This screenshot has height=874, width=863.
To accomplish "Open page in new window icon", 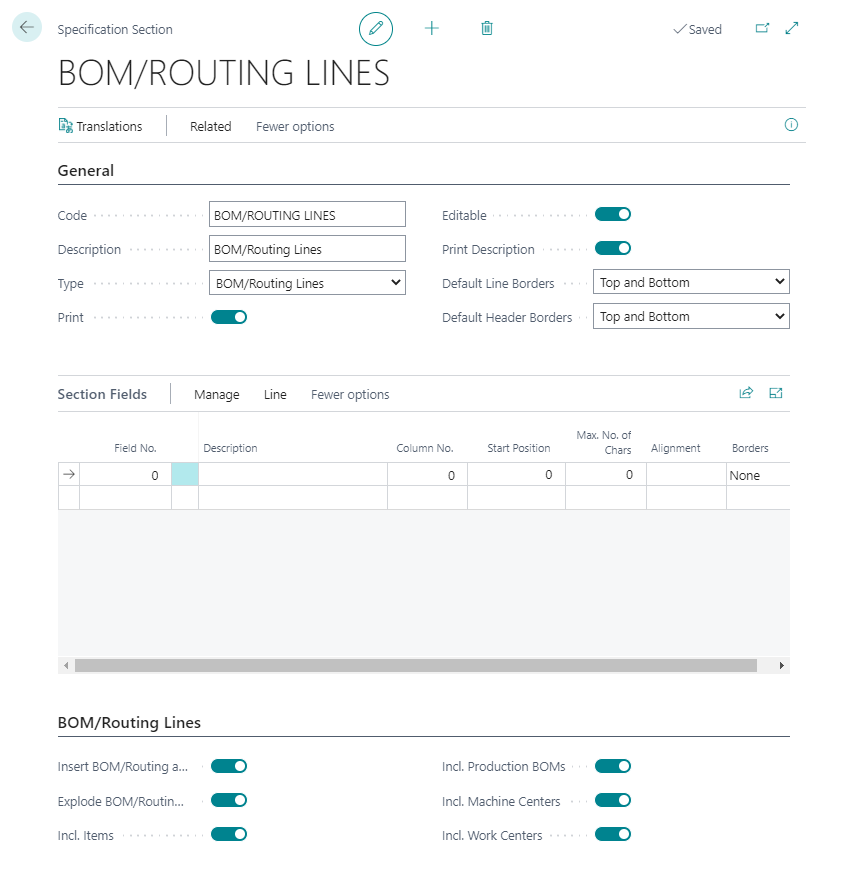I will 762,28.
